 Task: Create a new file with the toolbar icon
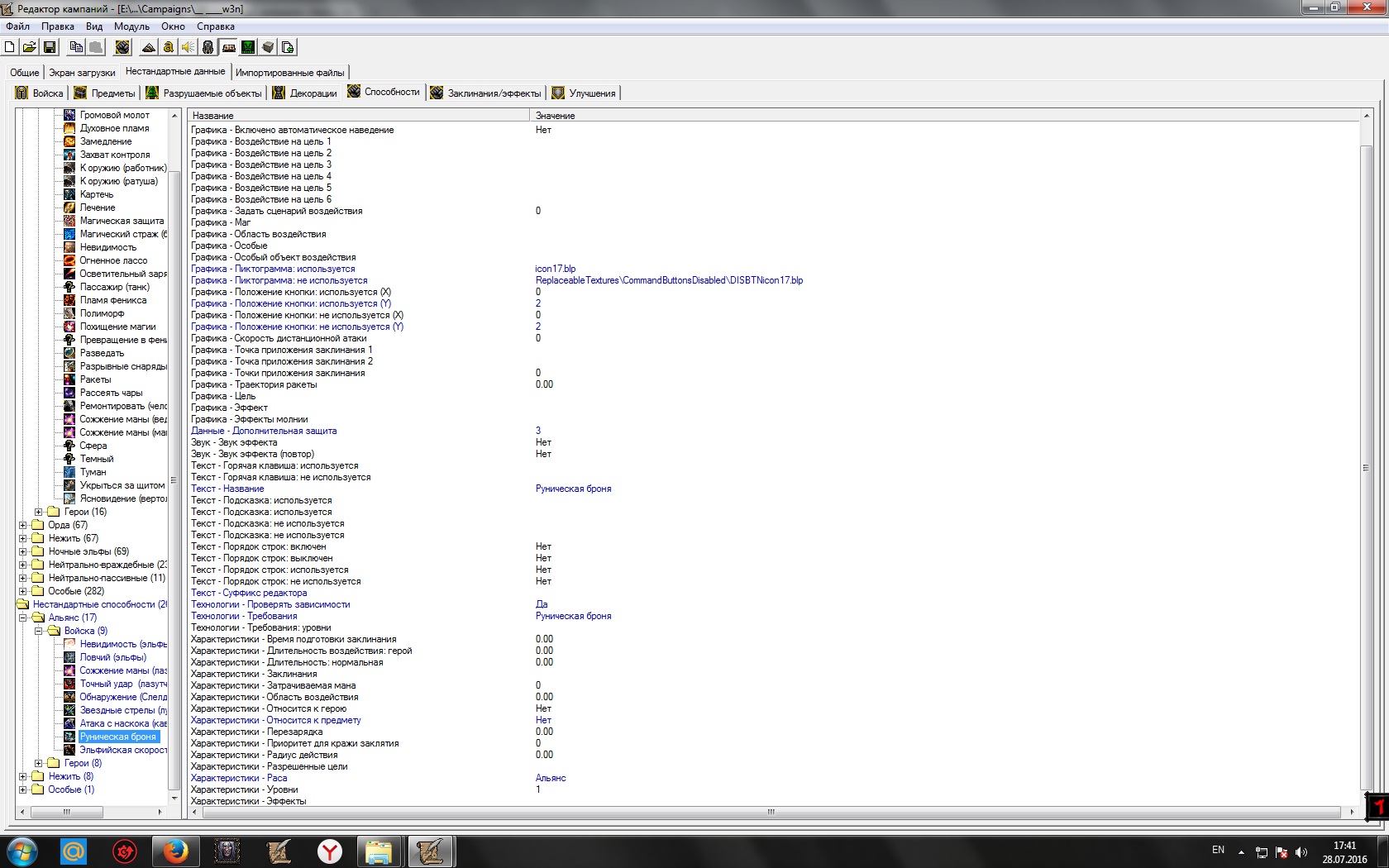point(11,47)
